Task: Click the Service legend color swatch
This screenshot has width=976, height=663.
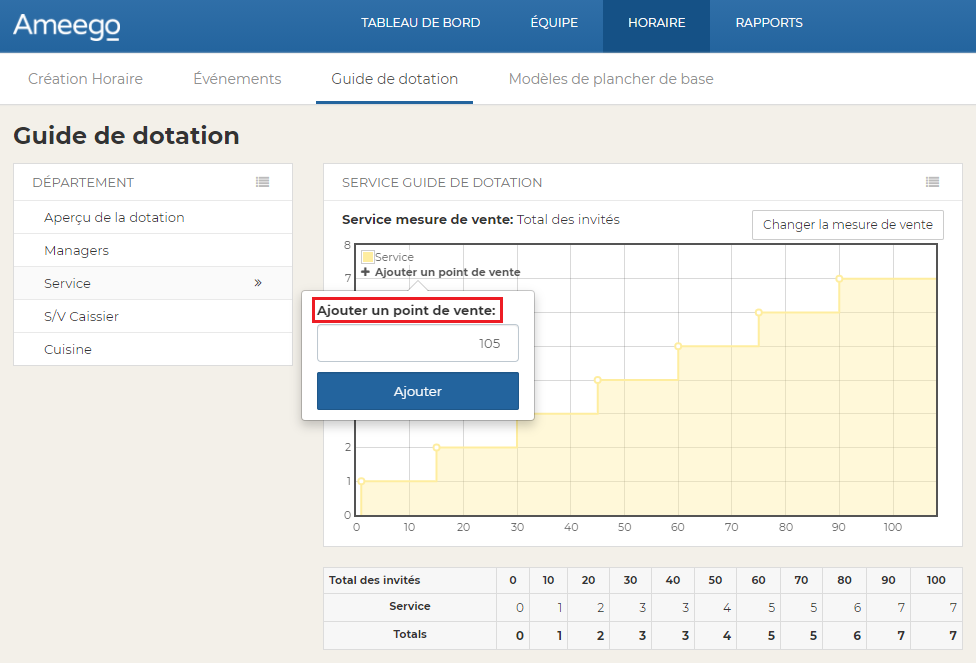Action: point(367,257)
